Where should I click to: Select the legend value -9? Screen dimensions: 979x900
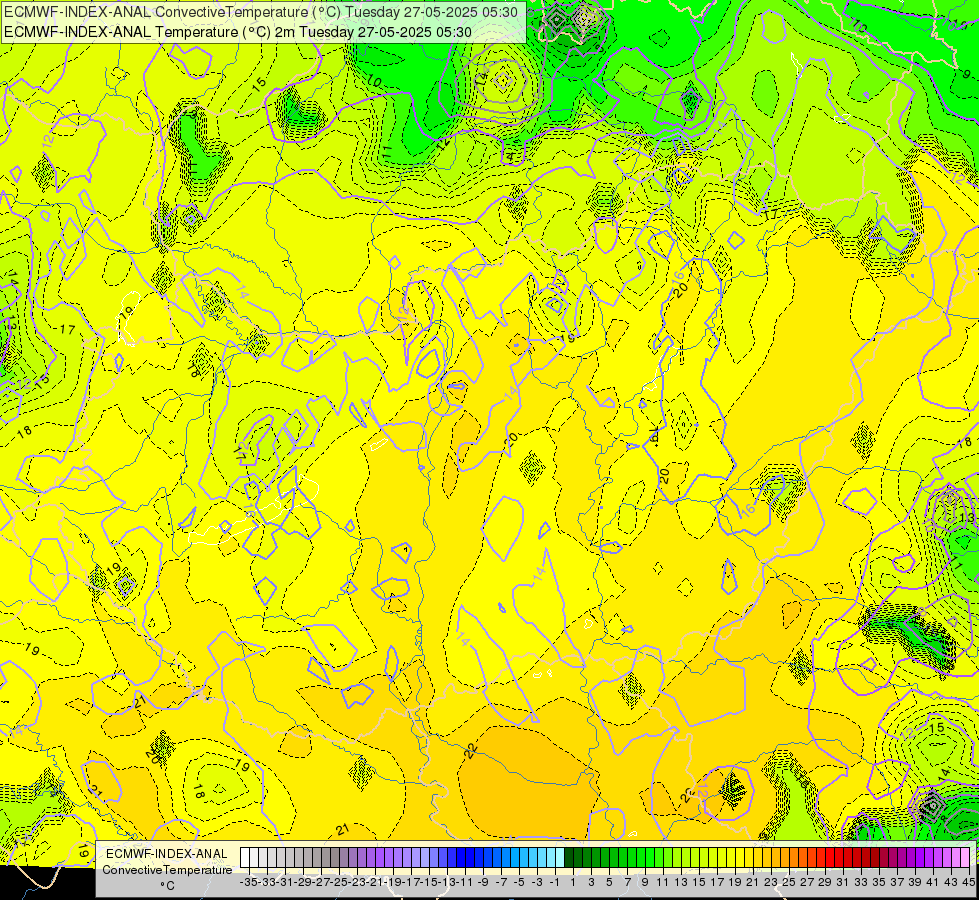(x=483, y=882)
